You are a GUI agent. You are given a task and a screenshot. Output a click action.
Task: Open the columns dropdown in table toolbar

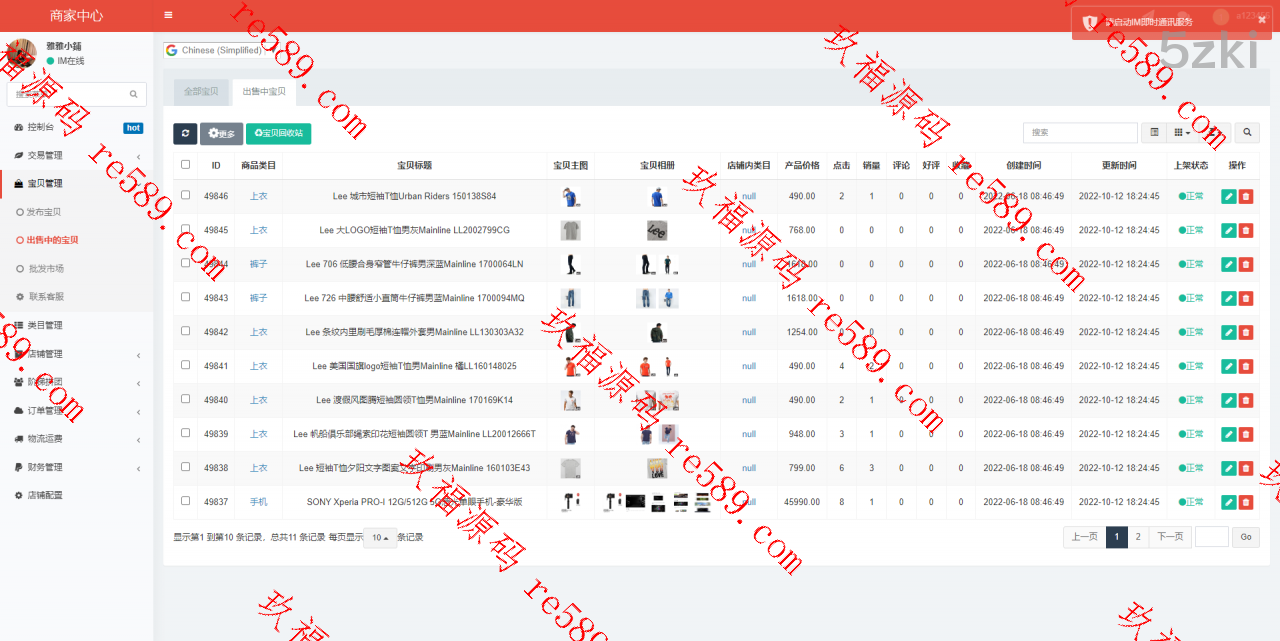point(1182,132)
